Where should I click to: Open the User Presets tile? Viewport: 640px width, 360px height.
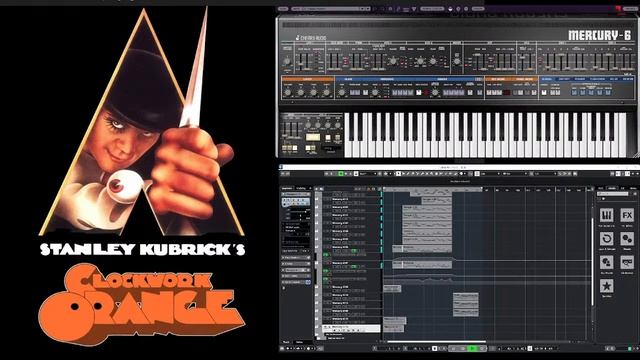(x=607, y=262)
